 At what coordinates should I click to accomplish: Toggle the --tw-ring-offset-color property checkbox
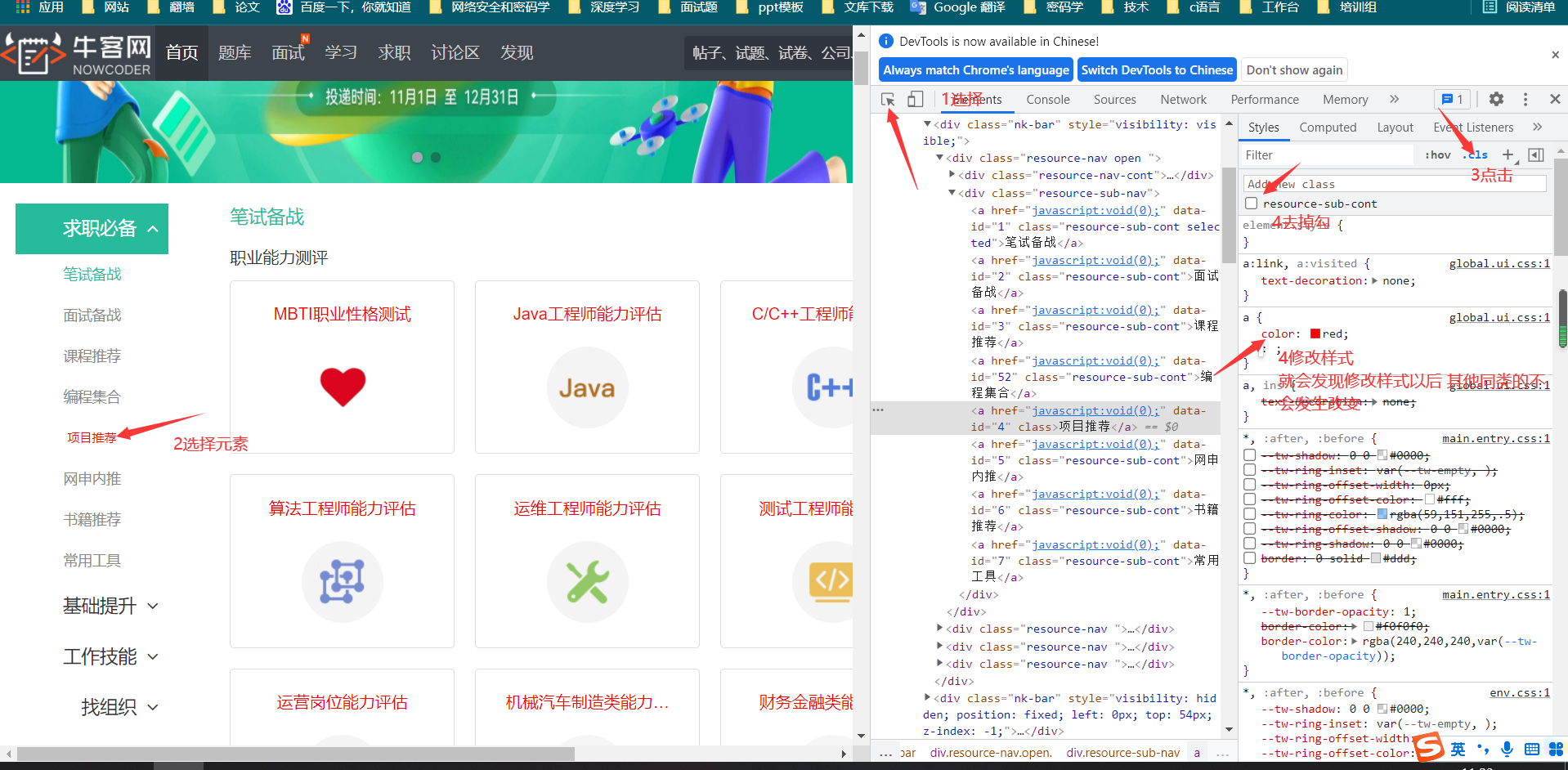1249,499
